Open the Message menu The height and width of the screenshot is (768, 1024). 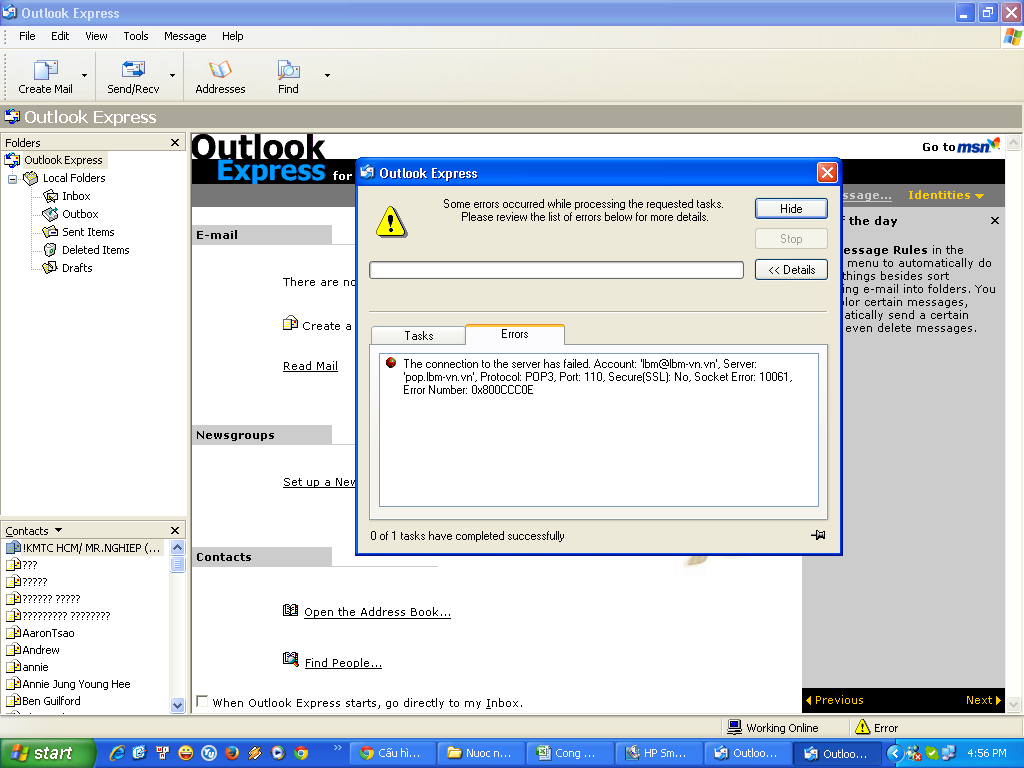coord(185,36)
